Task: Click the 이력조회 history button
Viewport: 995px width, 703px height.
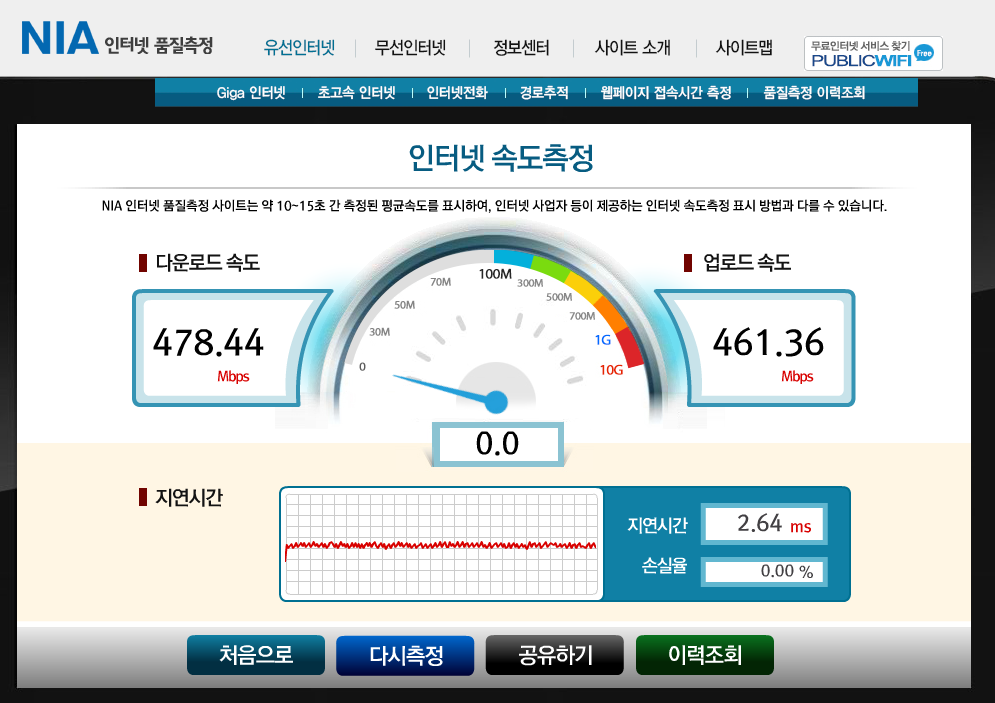Action: click(705, 655)
